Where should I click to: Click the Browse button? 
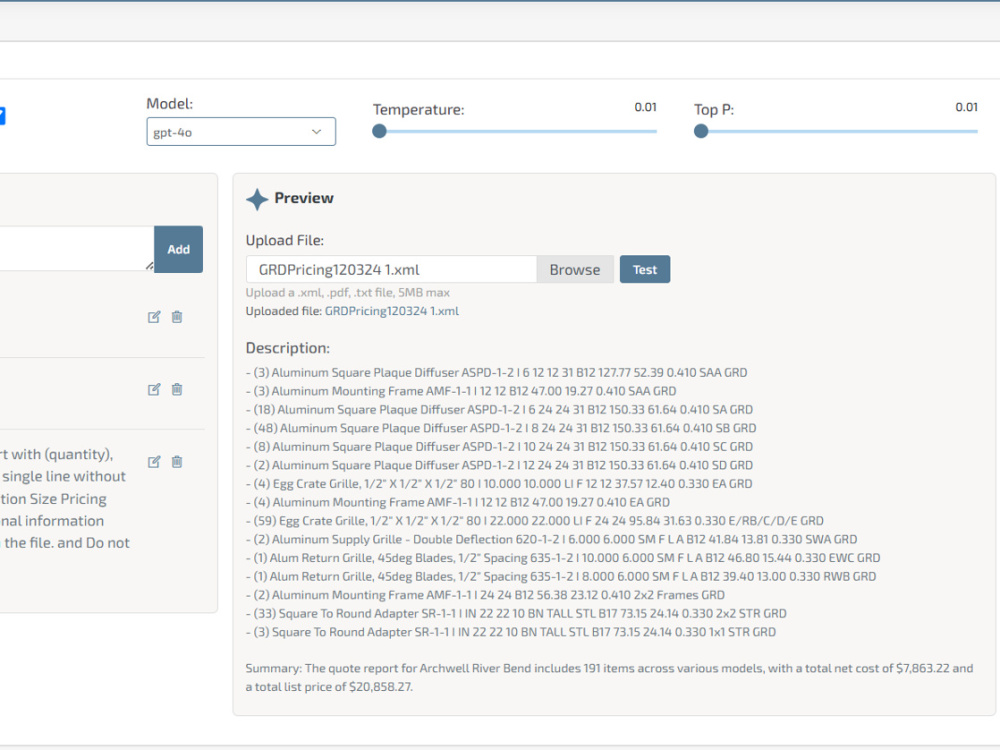tap(575, 269)
